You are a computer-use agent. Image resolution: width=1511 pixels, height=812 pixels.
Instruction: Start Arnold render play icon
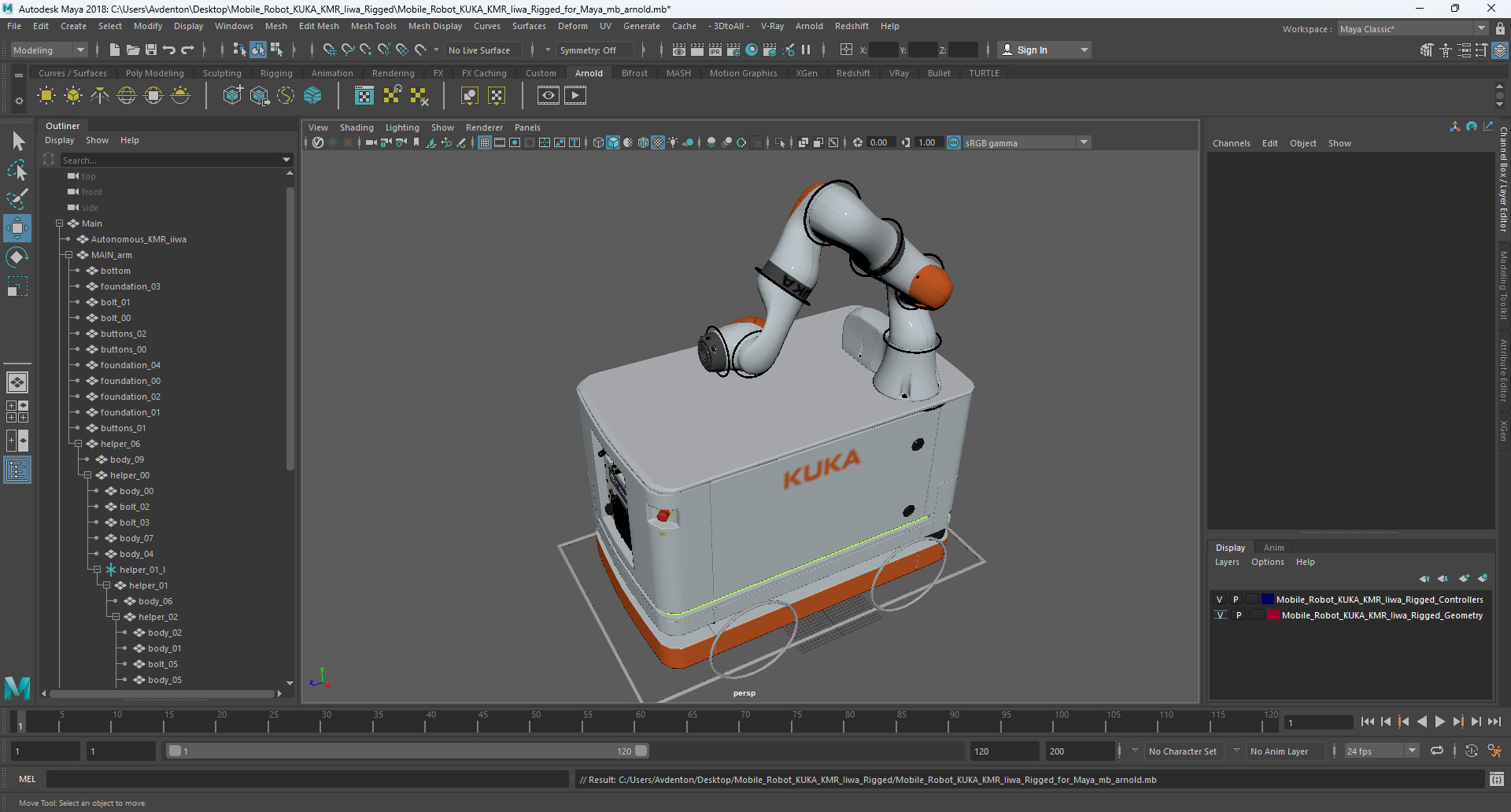coord(575,96)
